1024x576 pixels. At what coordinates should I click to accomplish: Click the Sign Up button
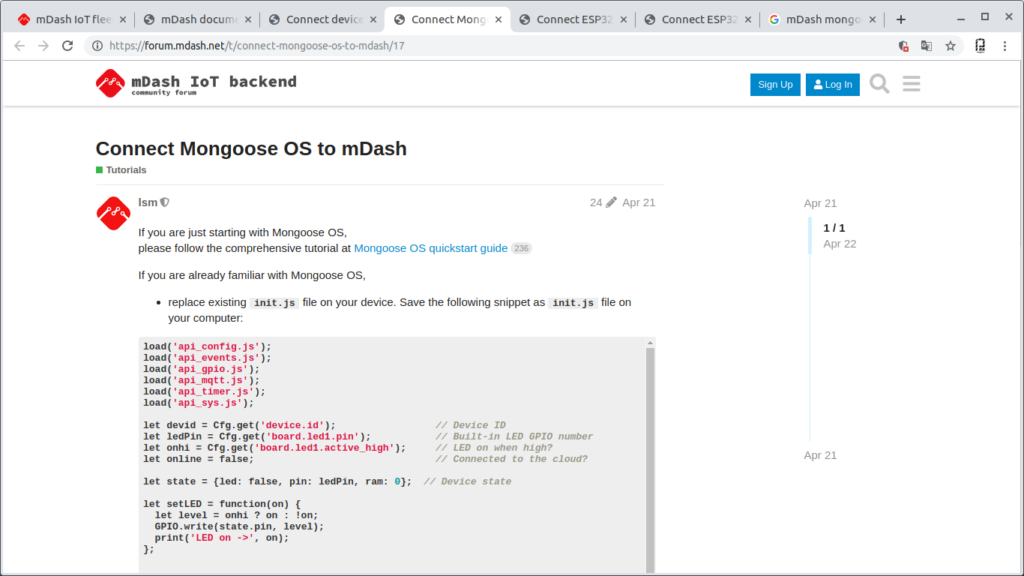[x=775, y=84]
